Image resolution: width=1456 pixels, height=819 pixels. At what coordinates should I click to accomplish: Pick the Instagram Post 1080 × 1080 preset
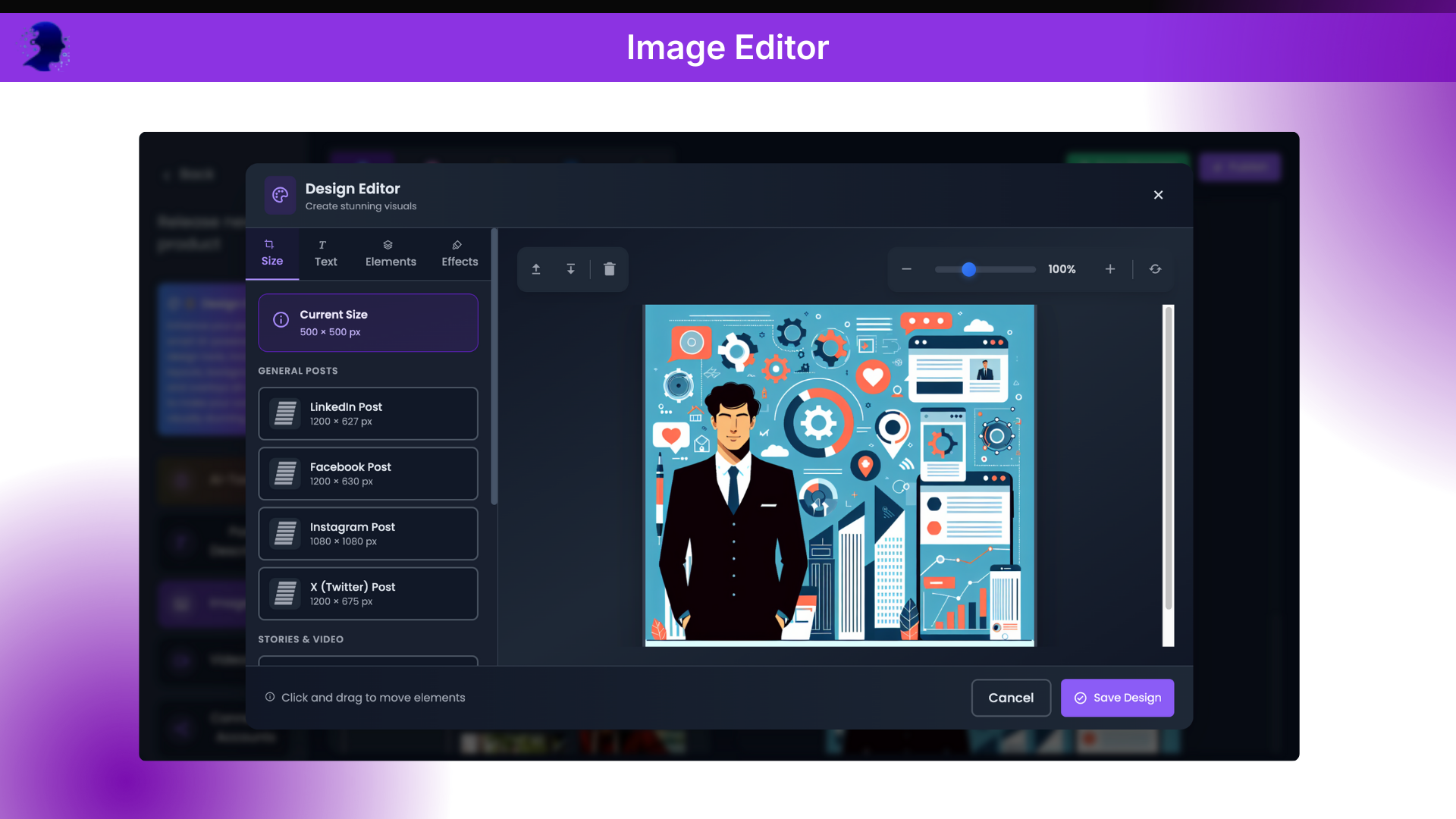click(368, 533)
